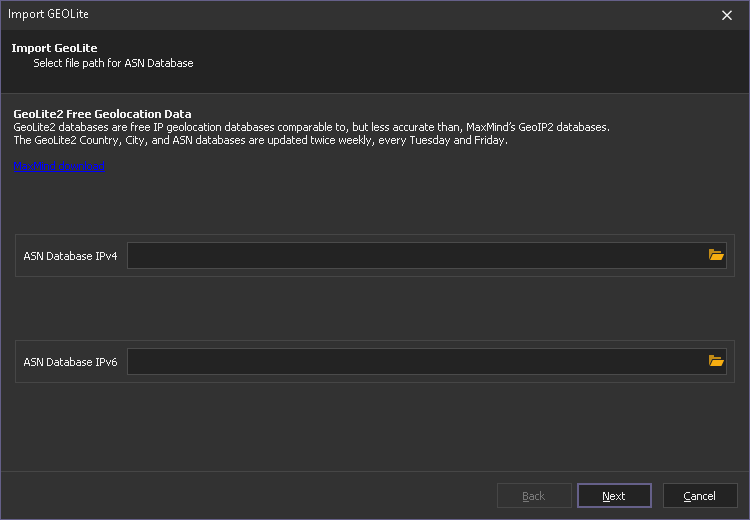Click the 'Import GEOLite' window title
Image resolution: width=750 pixels, height=520 pixels.
pos(48,14)
